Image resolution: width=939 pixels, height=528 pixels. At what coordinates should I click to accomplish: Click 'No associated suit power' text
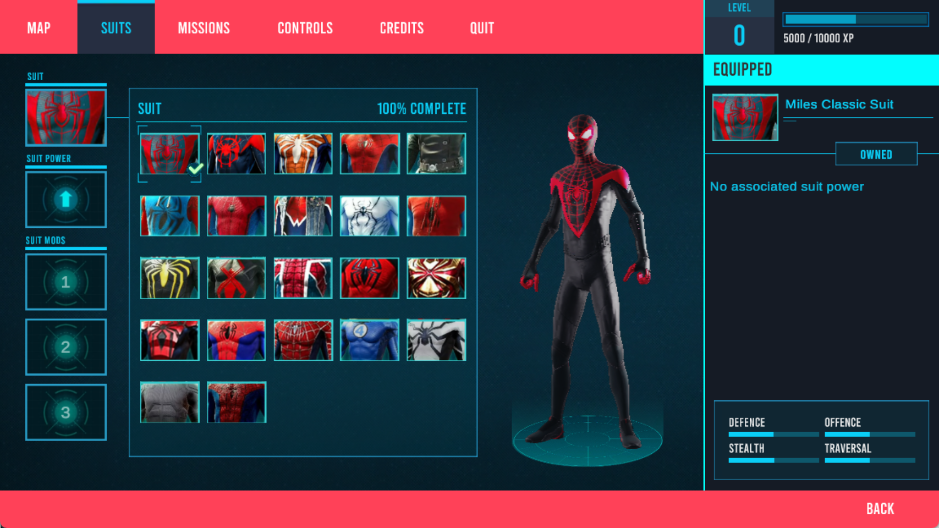click(787, 187)
